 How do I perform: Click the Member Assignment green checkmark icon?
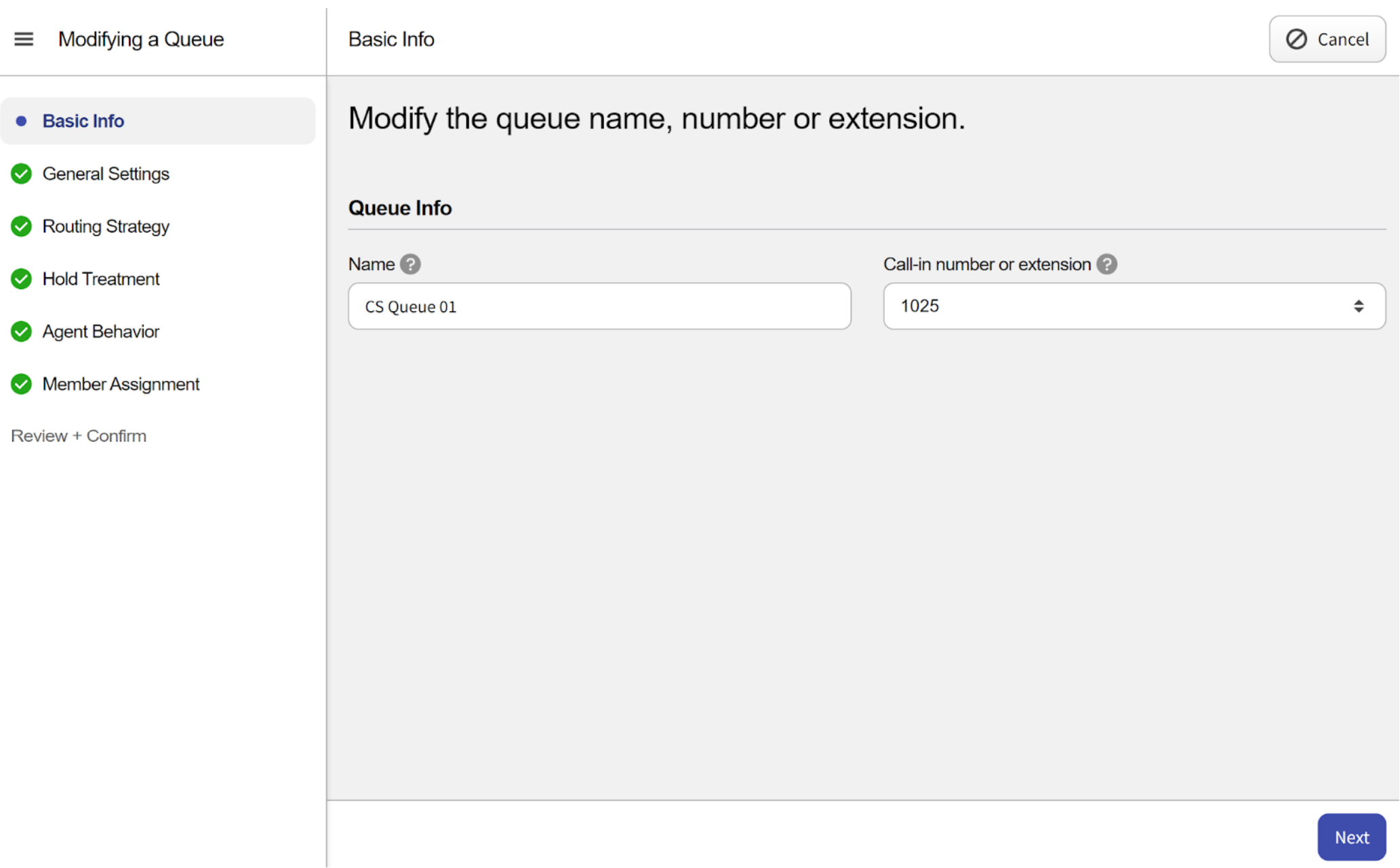pos(21,384)
